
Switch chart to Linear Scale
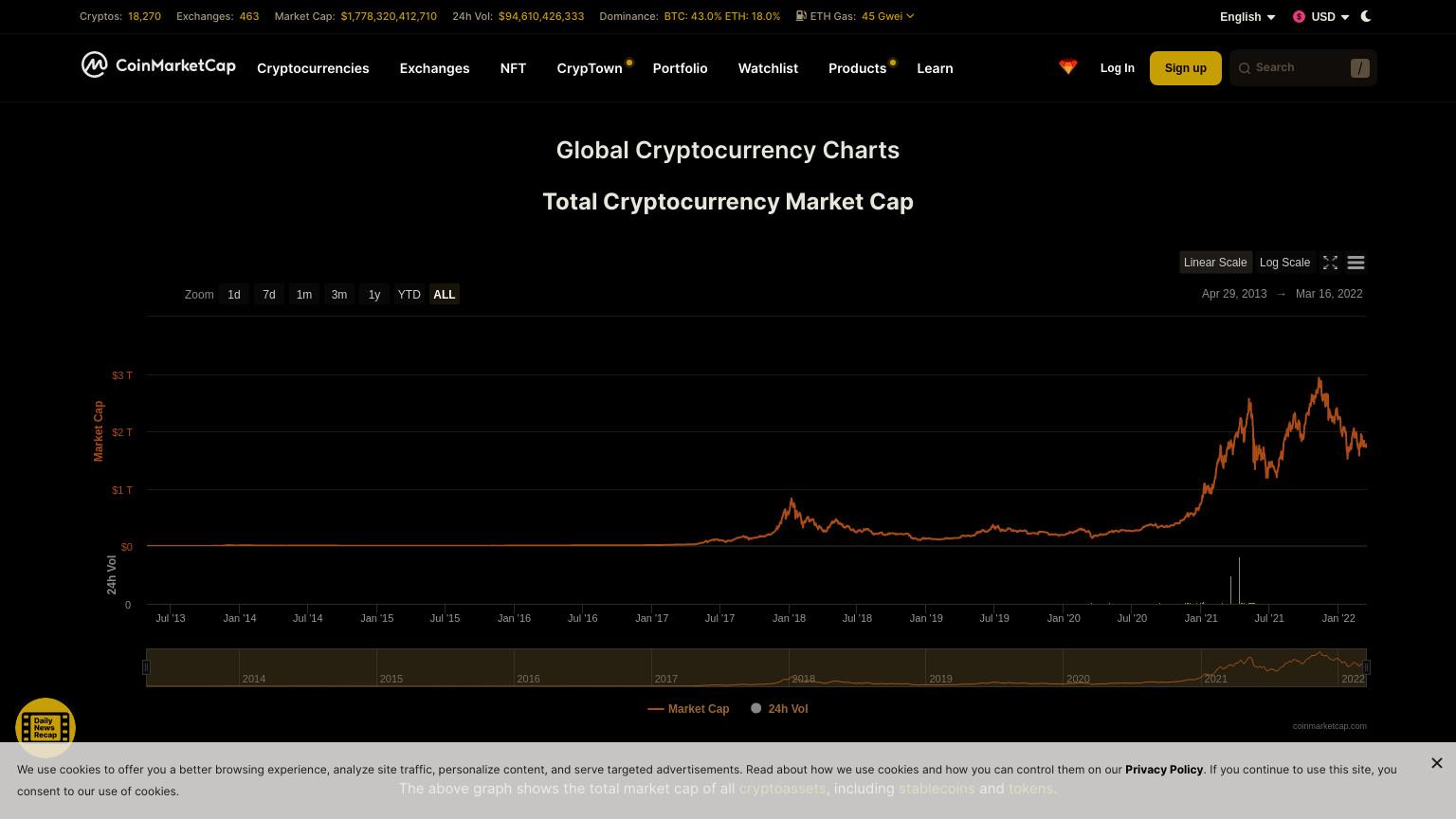click(1215, 263)
